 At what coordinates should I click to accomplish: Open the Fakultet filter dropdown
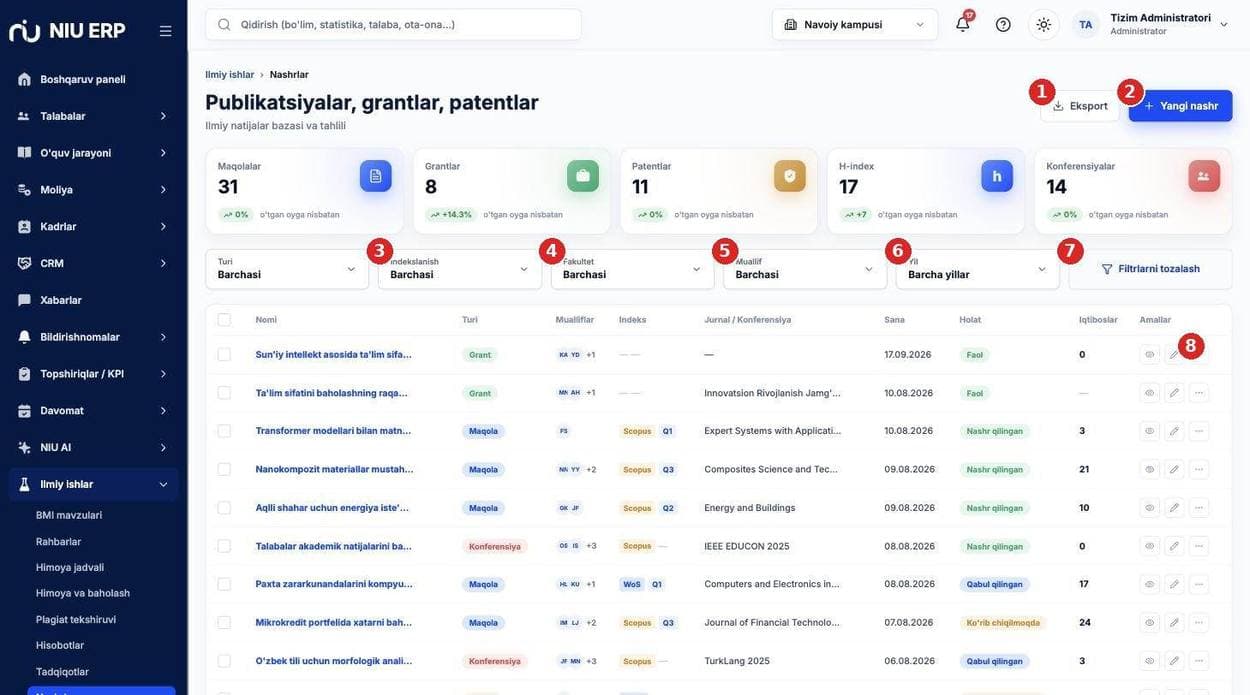pos(632,269)
